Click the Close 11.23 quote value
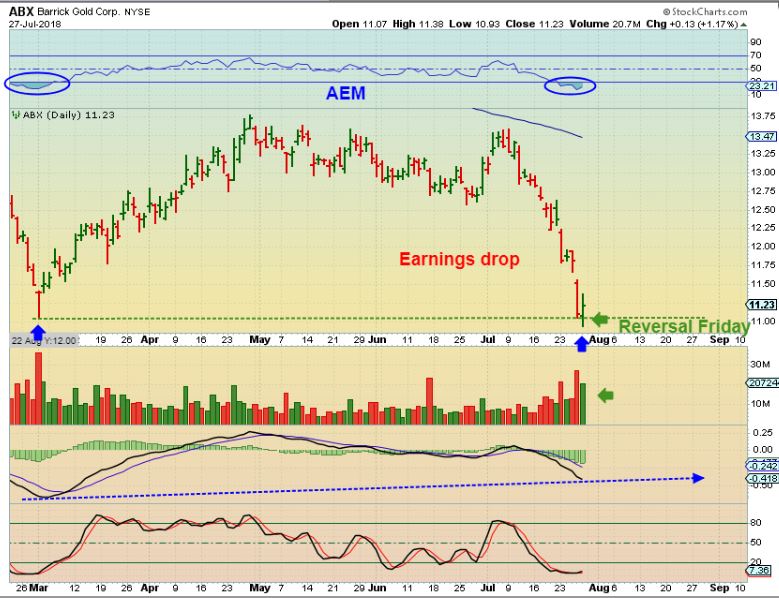Screen dimensions: 779x598 [535, 24]
